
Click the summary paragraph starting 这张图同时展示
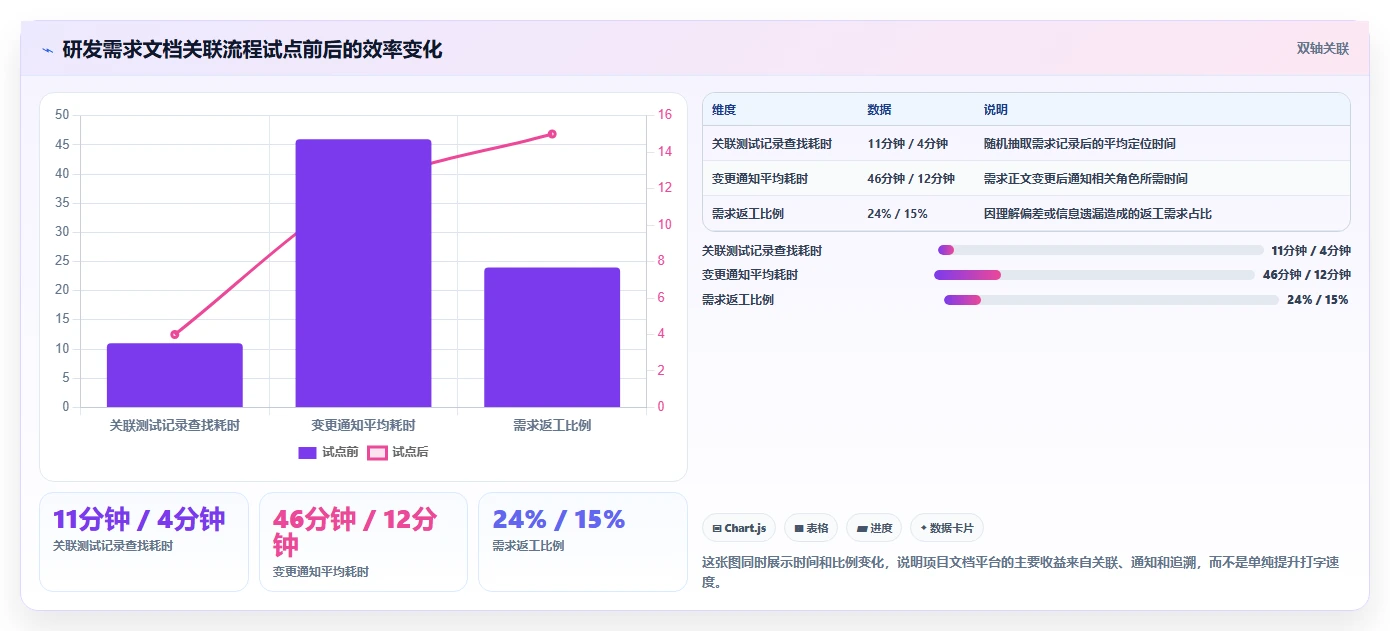tap(1020, 572)
